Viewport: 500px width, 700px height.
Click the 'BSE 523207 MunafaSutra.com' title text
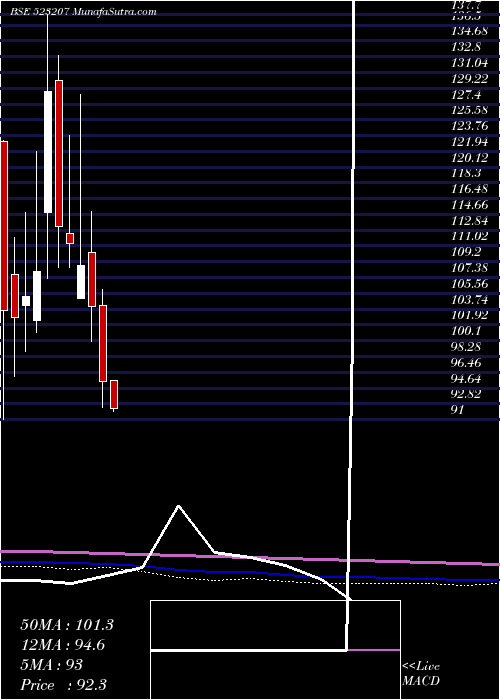coord(81,12)
